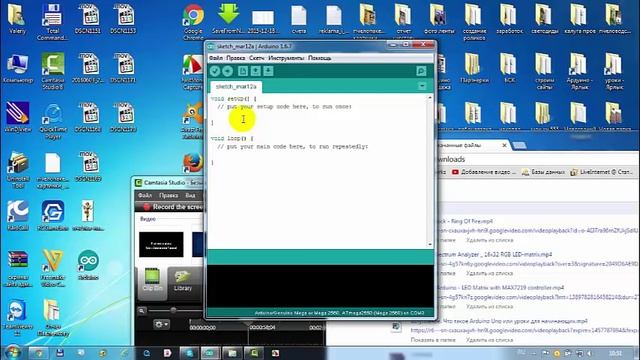Click Удалить из списка under MAX7219 download
This screenshot has height=360, width=640.
coord(489,306)
